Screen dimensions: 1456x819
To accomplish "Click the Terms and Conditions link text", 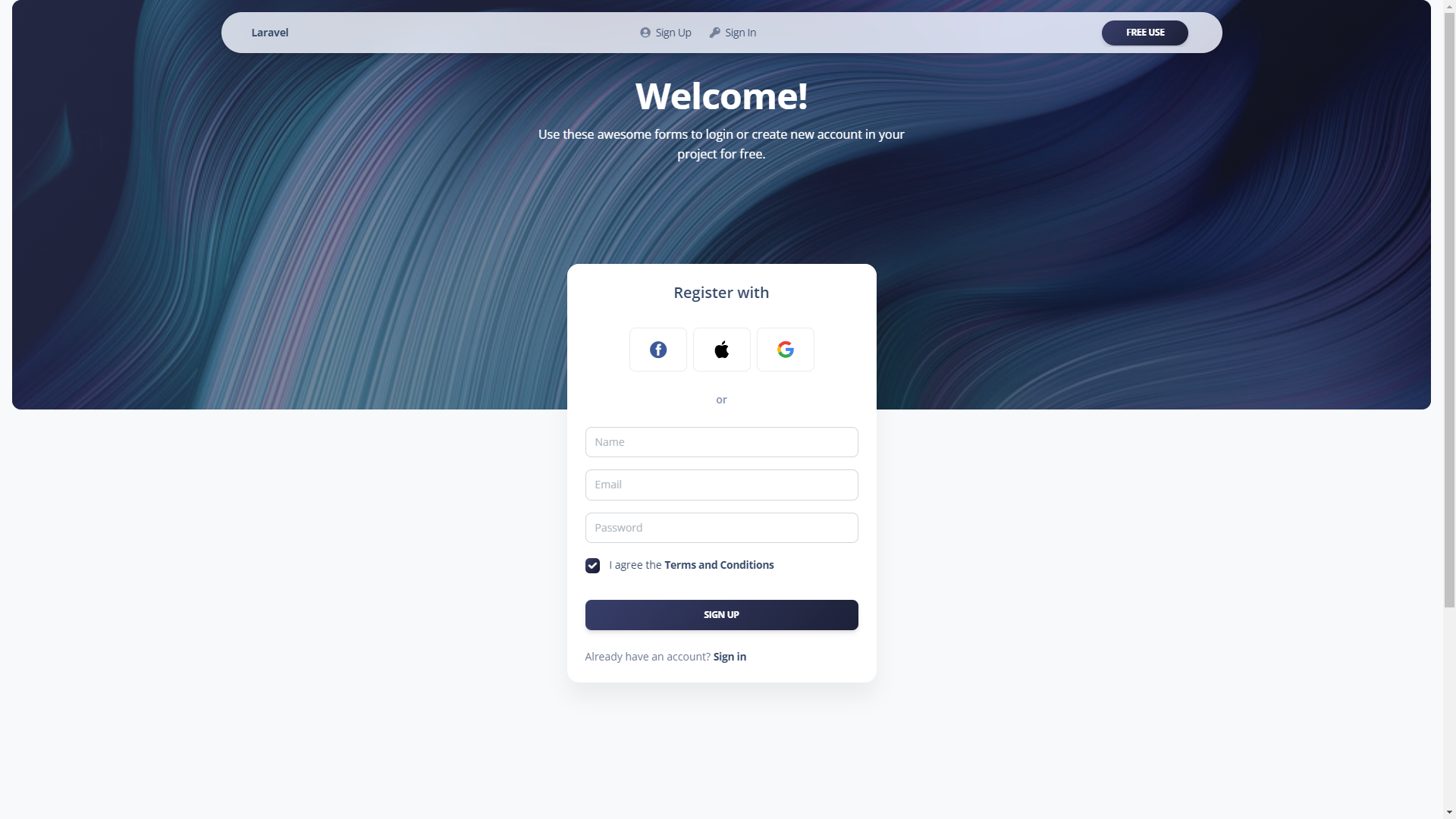I will (718, 564).
